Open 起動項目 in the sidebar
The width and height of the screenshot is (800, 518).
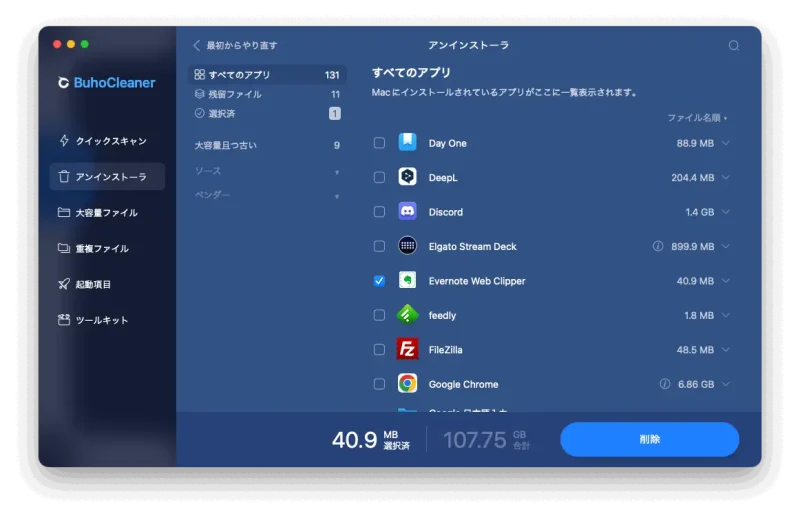107,284
